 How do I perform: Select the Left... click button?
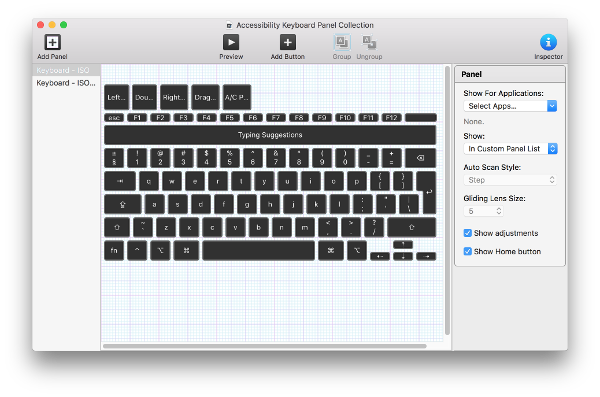(x=116, y=97)
